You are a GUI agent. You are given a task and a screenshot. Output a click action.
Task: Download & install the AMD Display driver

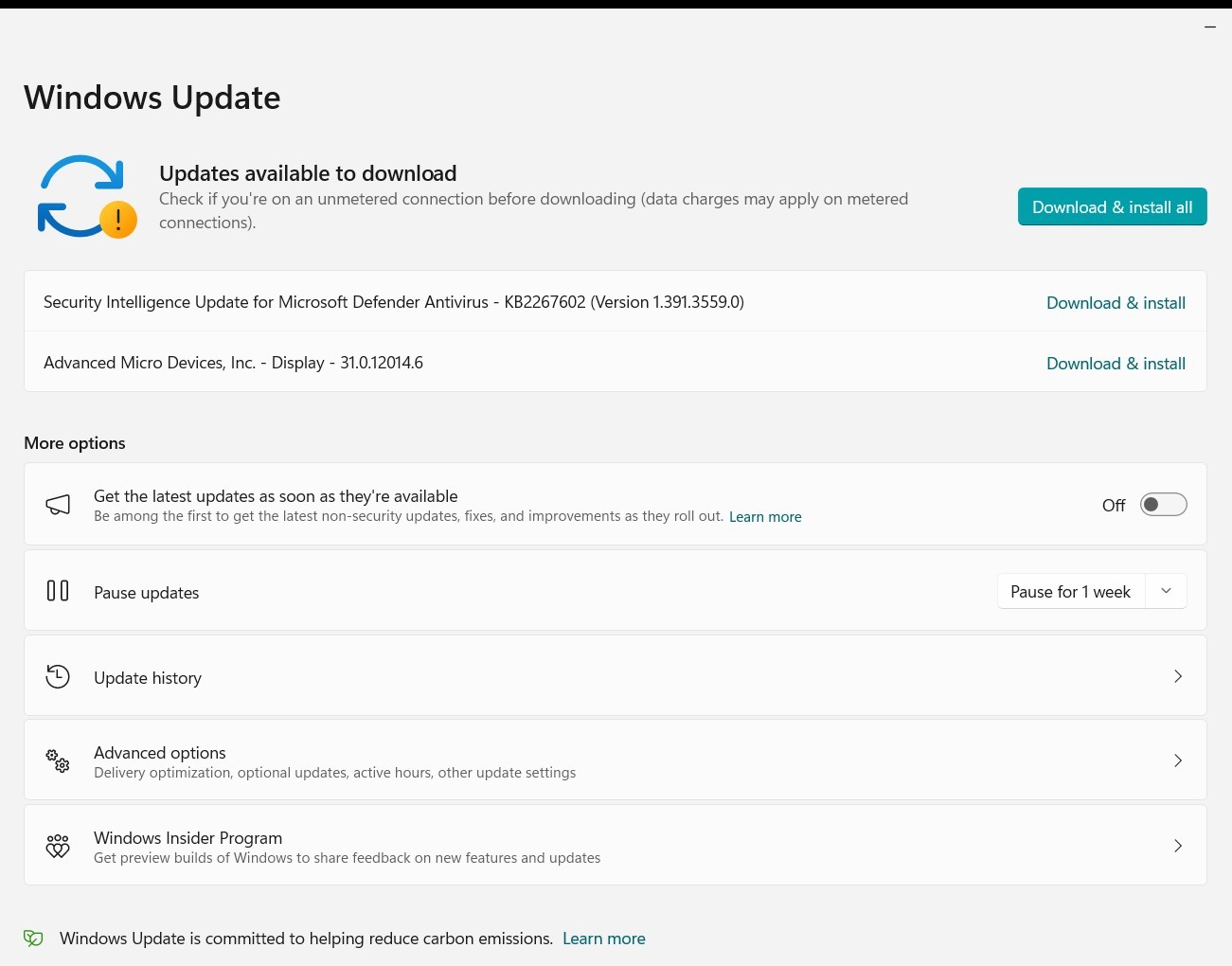coord(1116,364)
